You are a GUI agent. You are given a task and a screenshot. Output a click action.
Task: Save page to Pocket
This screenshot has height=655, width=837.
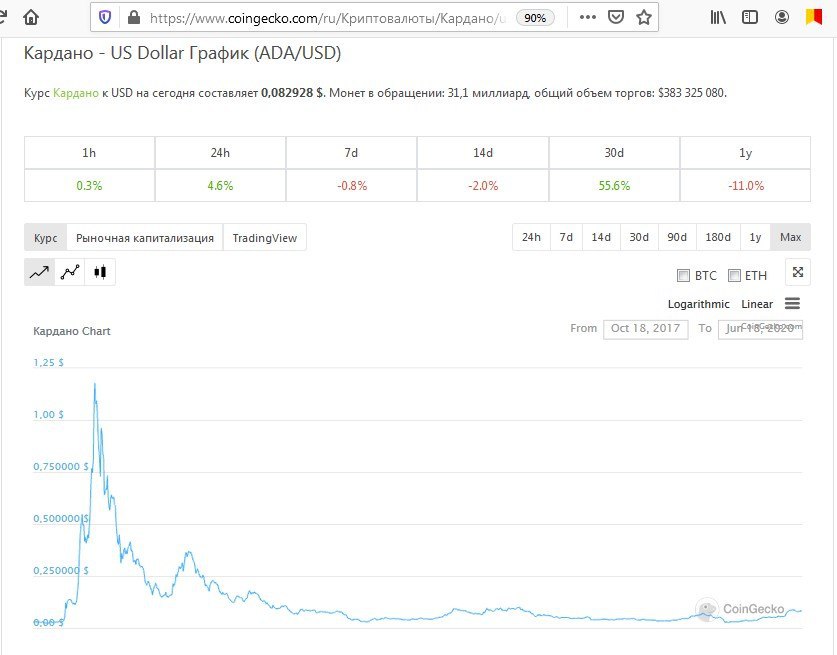[x=616, y=18]
